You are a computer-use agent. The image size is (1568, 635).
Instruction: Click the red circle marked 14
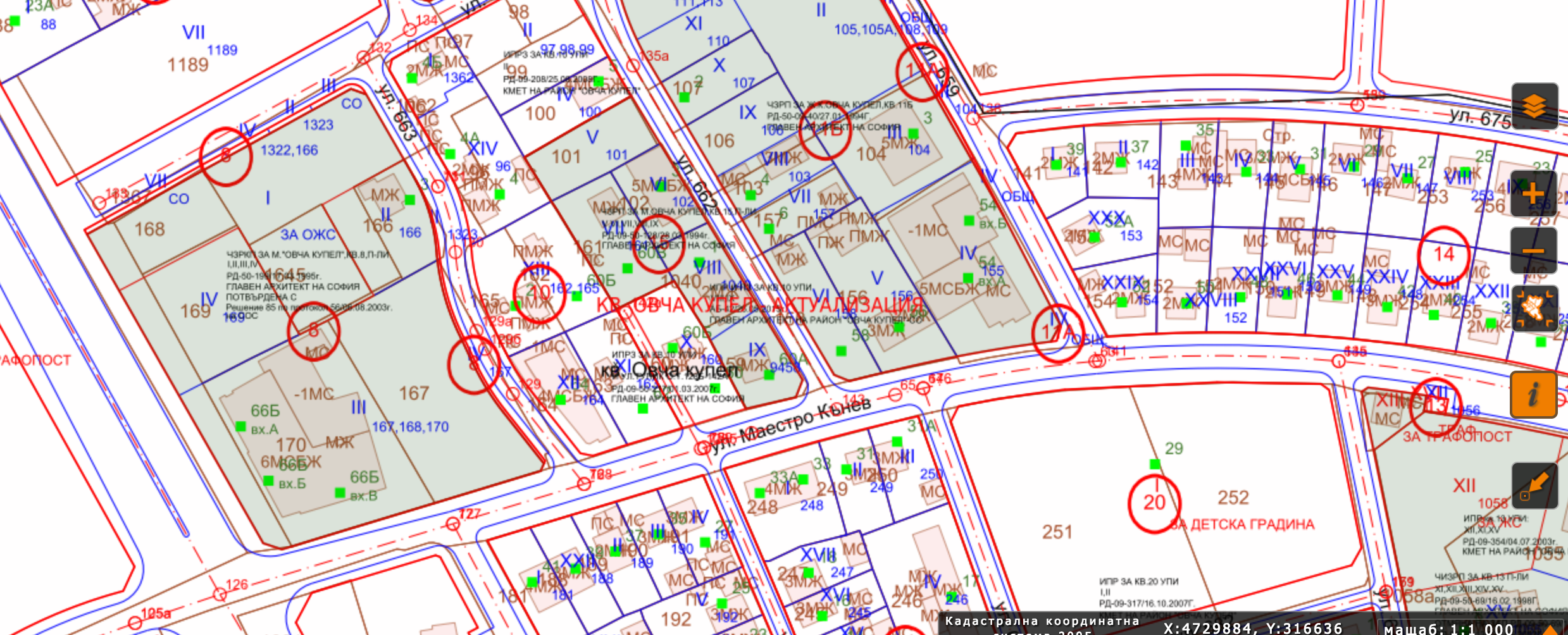(1443, 255)
